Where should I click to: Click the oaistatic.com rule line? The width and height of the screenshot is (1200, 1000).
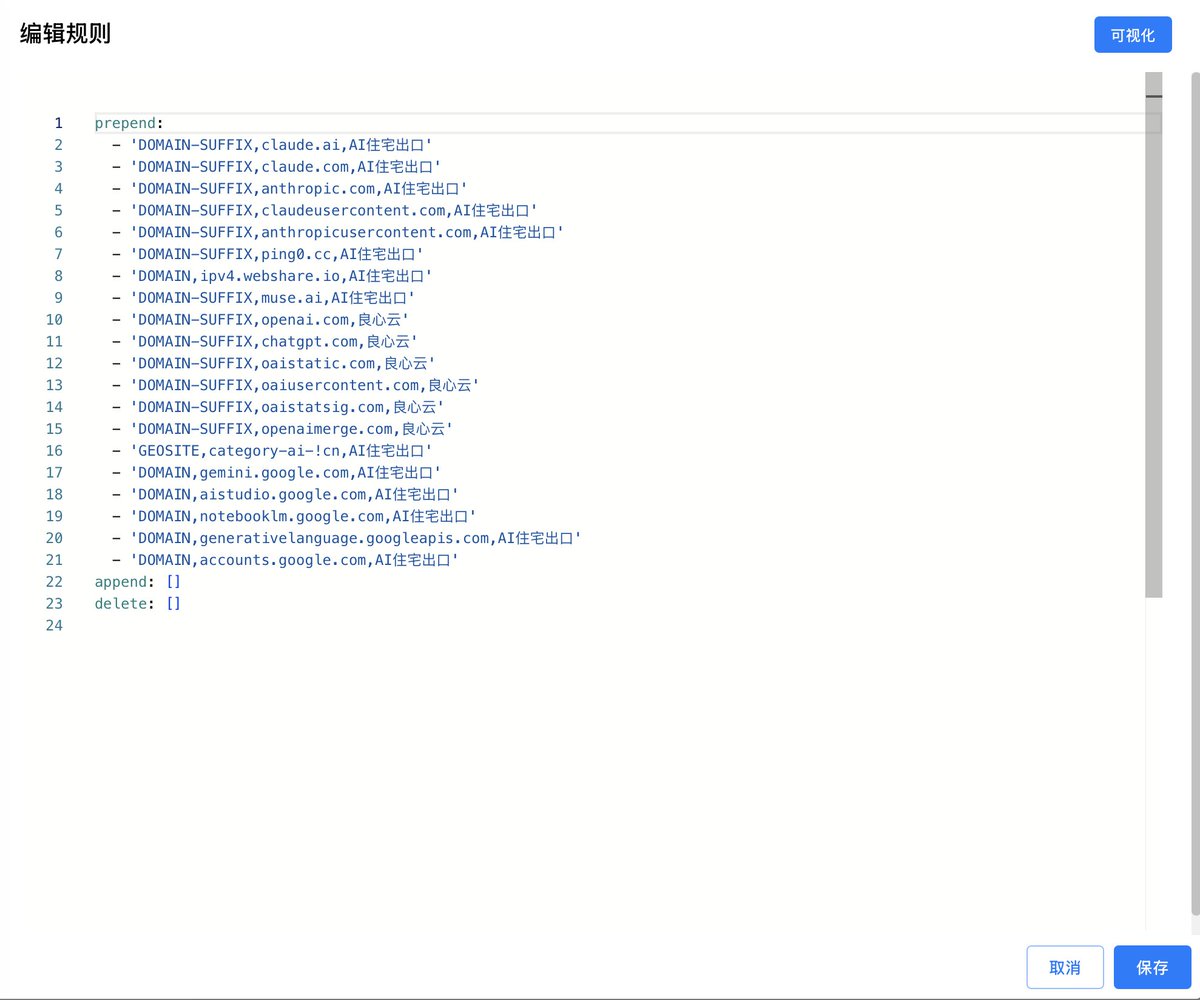pyautogui.click(x=273, y=363)
